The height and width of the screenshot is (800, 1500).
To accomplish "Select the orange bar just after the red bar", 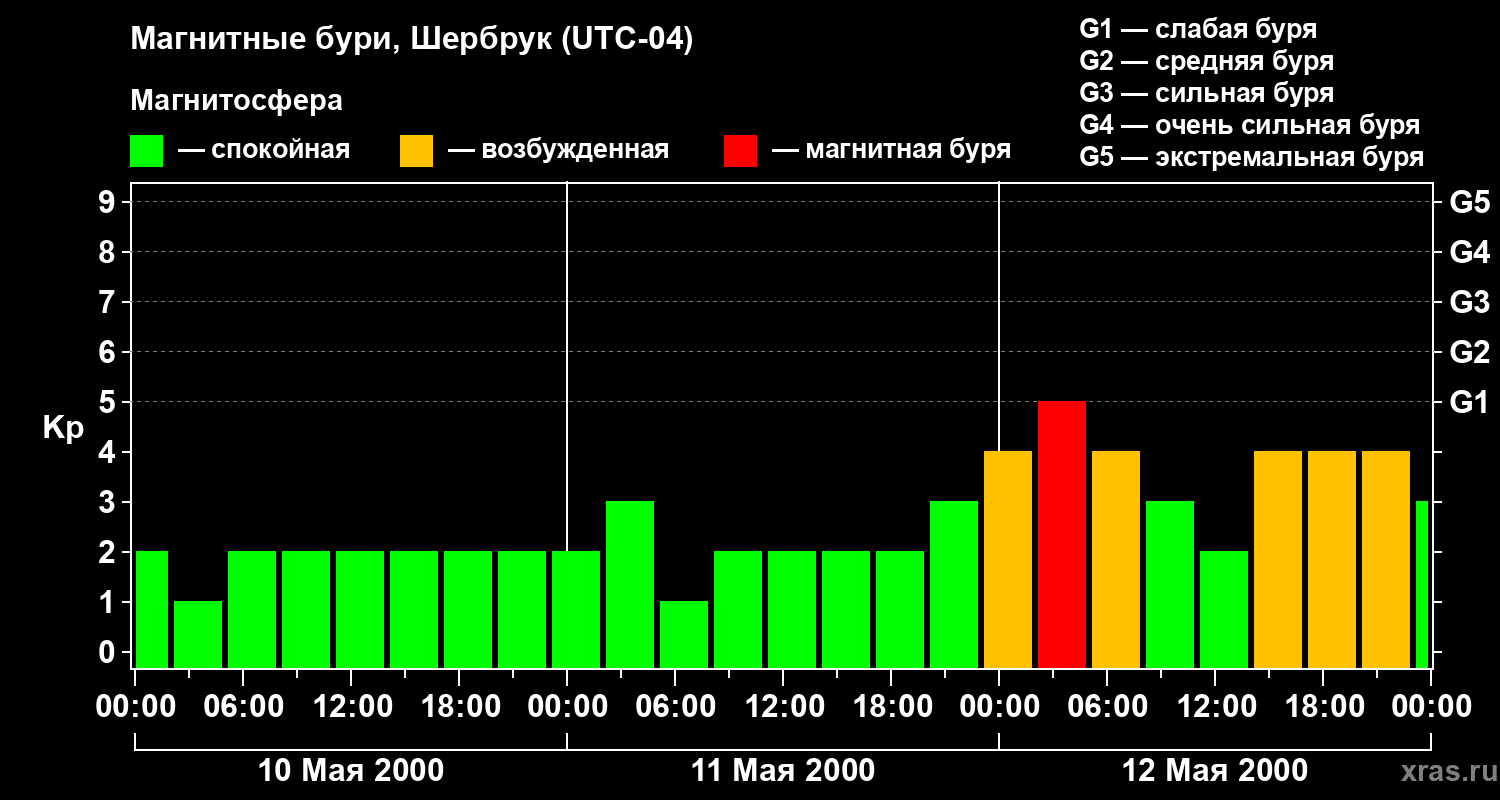I will 1116,559.
